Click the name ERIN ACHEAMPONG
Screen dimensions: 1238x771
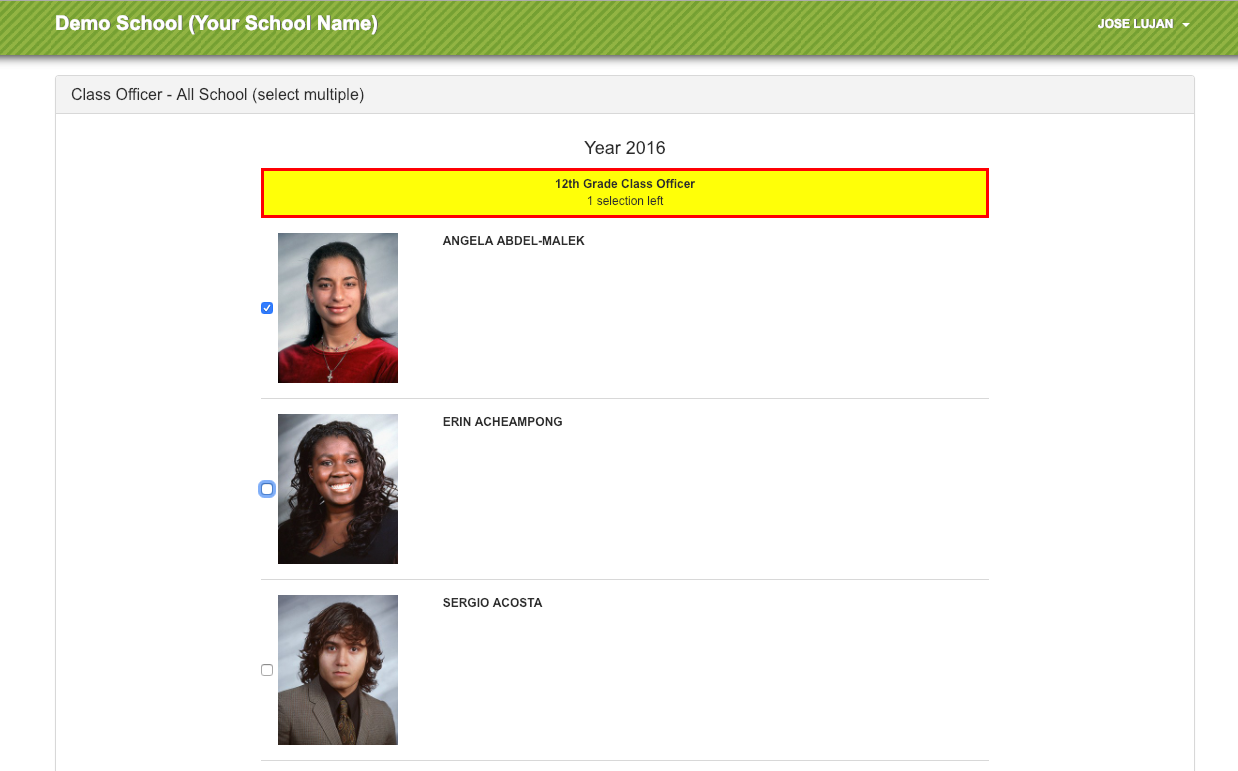(x=503, y=421)
